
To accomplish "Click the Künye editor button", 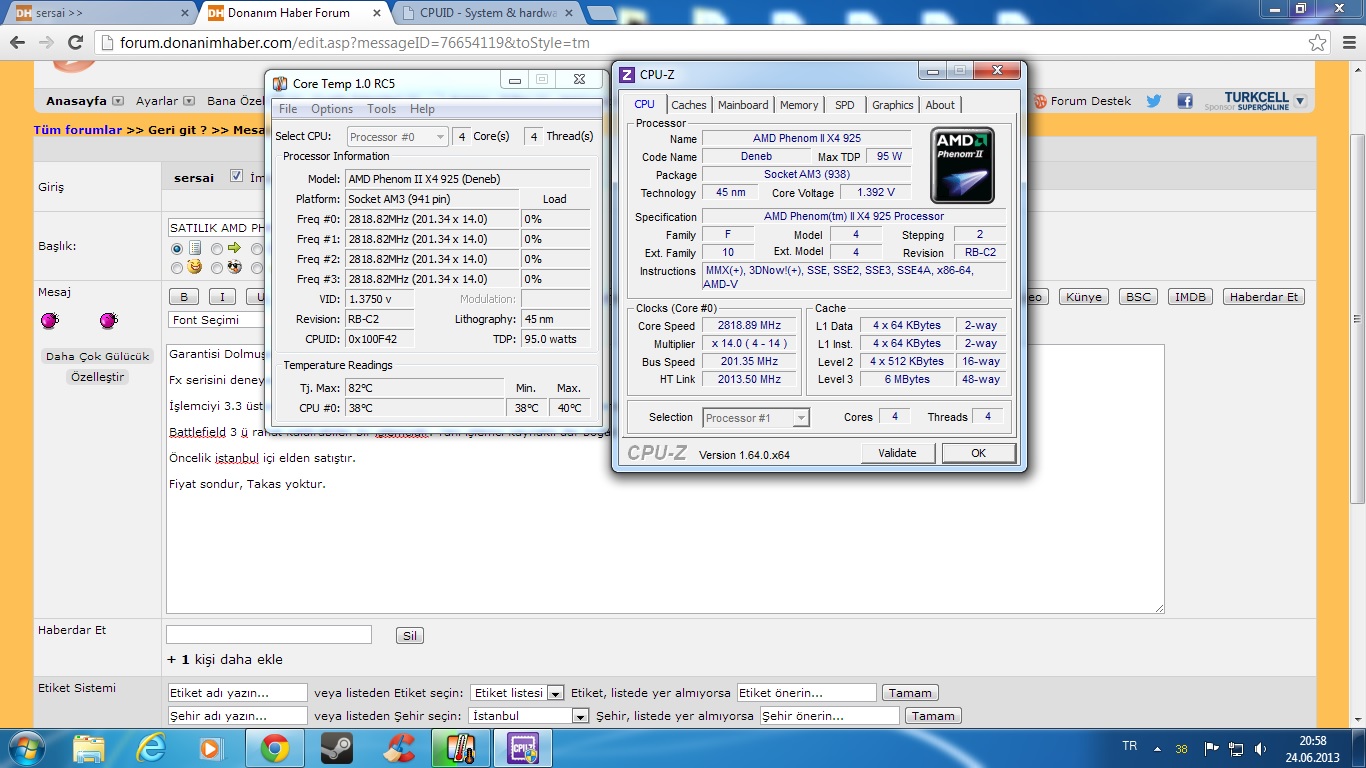I will pos(1084,297).
